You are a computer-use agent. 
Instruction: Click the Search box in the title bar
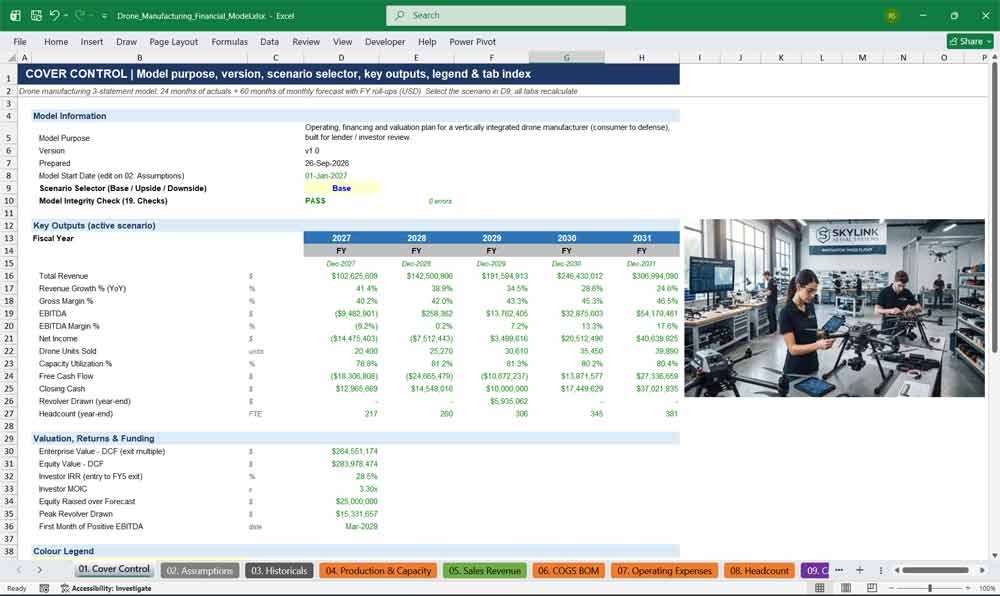(x=506, y=15)
